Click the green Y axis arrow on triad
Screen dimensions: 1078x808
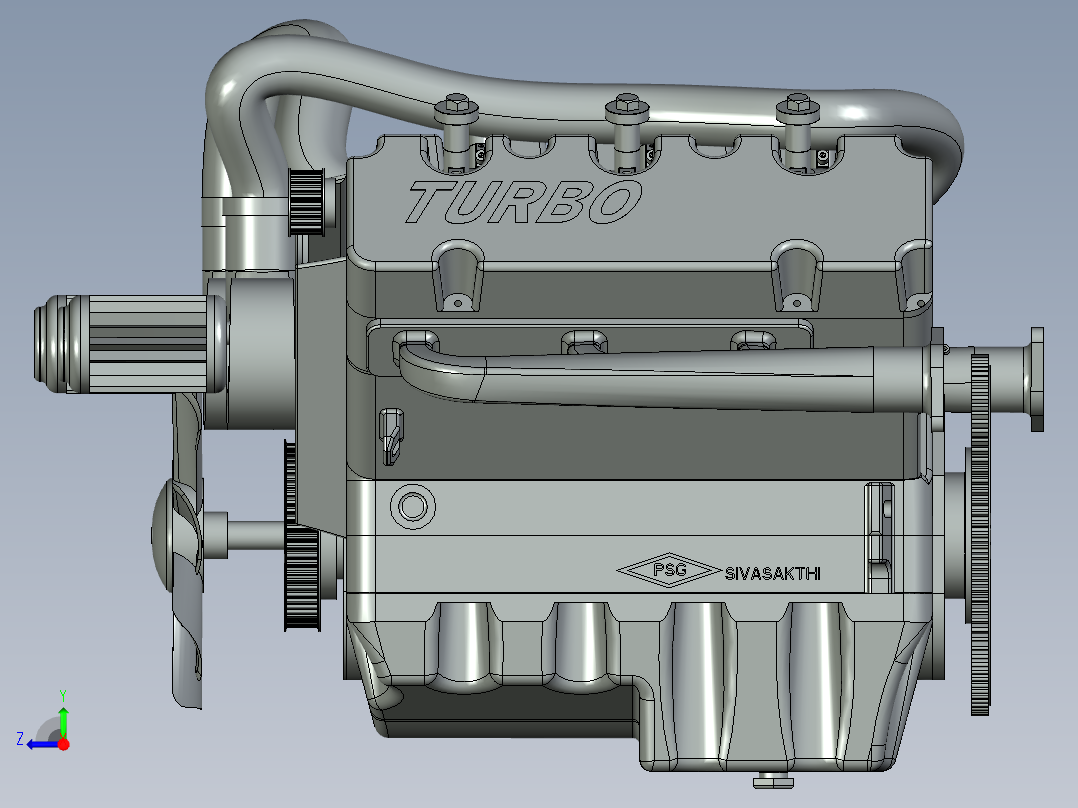63,719
